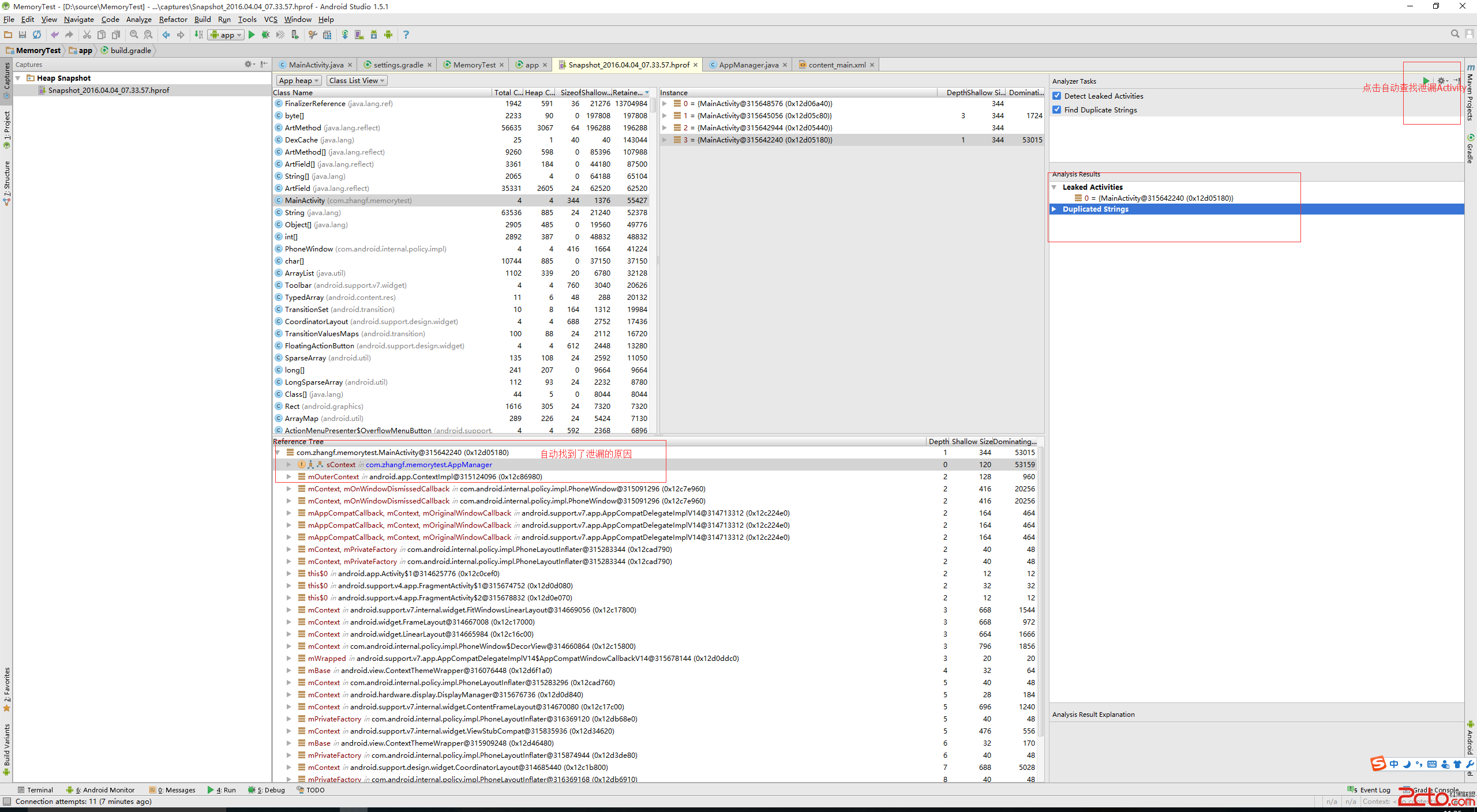The width and height of the screenshot is (1477, 812).
Task: Open the AVD Manager toolbar icon
Action: click(x=359, y=35)
